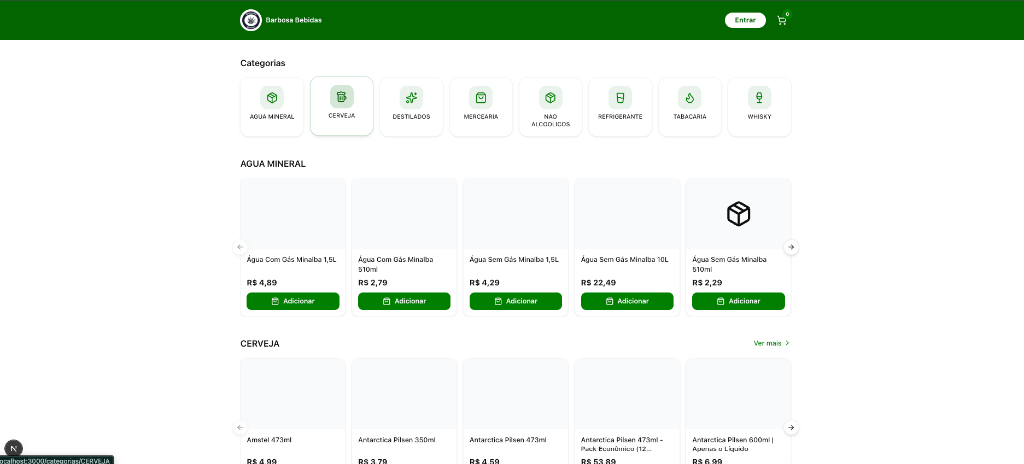
Task: Click the Barbosa Bebidas logo icon
Action: [x=251, y=20]
